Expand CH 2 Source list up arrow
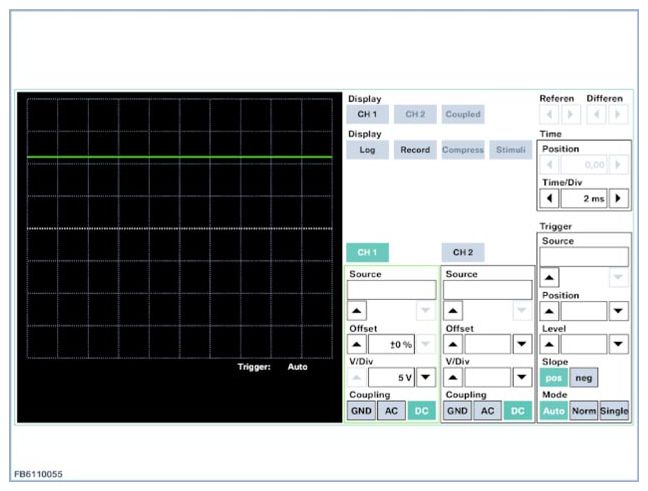The width and height of the screenshot is (648, 491). [454, 311]
